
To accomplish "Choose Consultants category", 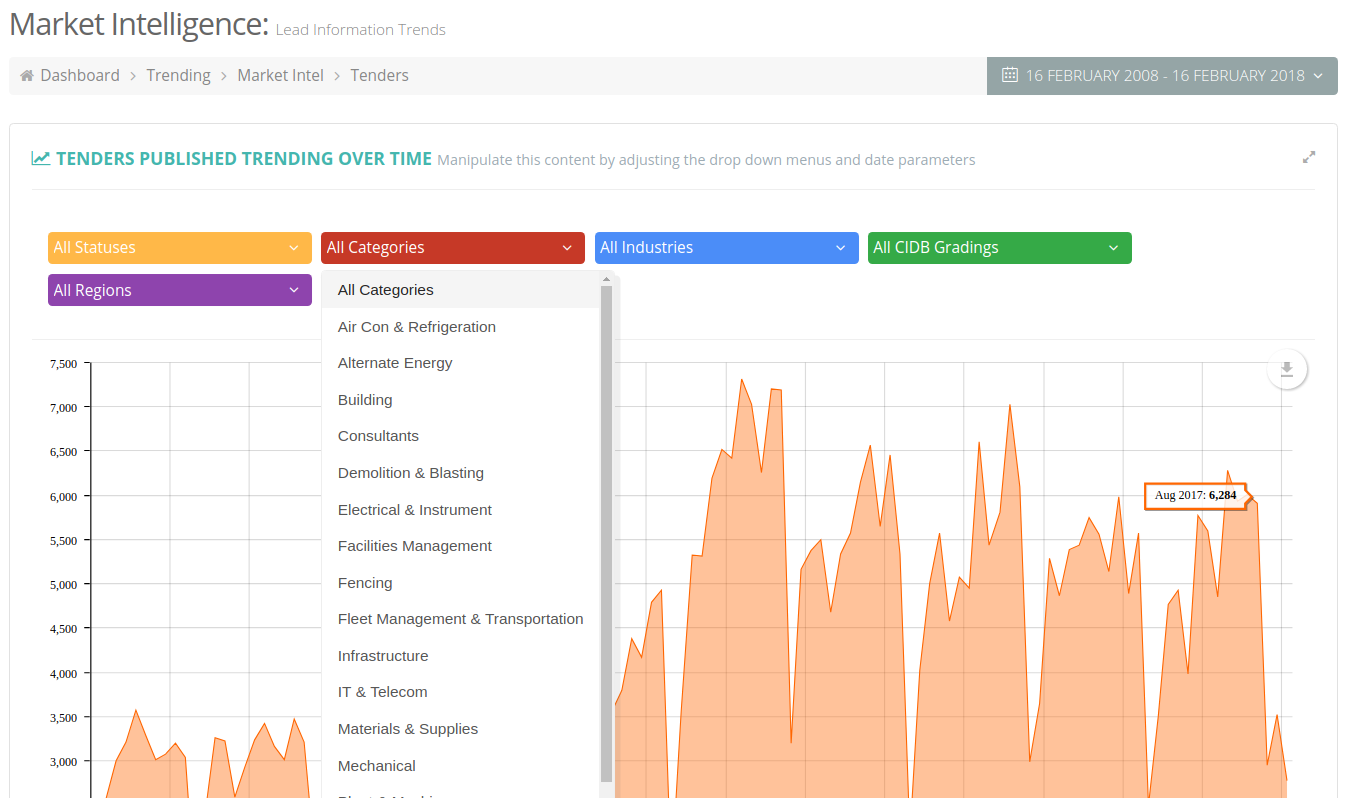I will [x=461, y=436].
